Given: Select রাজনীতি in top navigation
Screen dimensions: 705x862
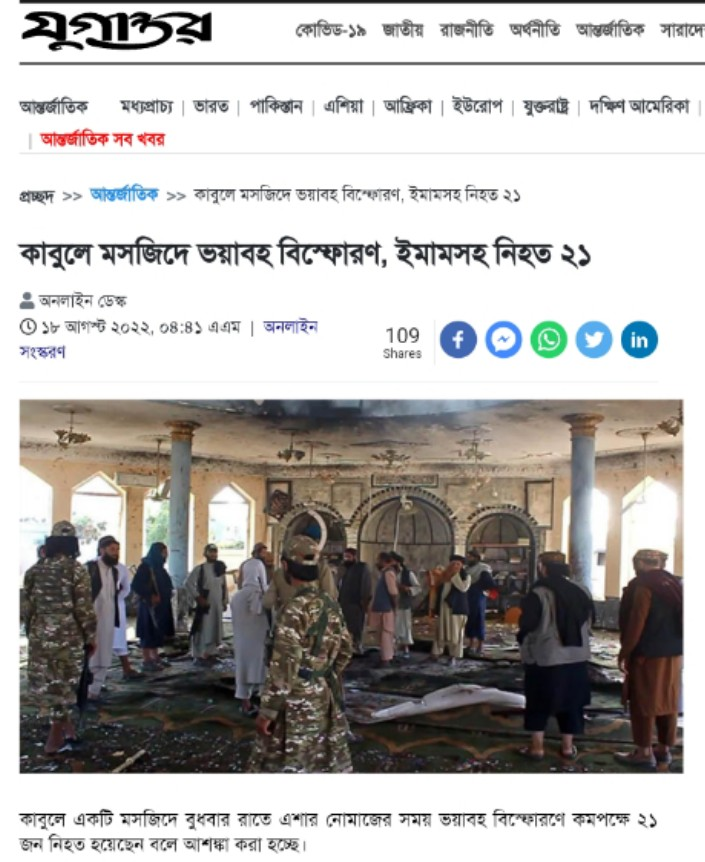Looking at the screenshot, I should [466, 30].
